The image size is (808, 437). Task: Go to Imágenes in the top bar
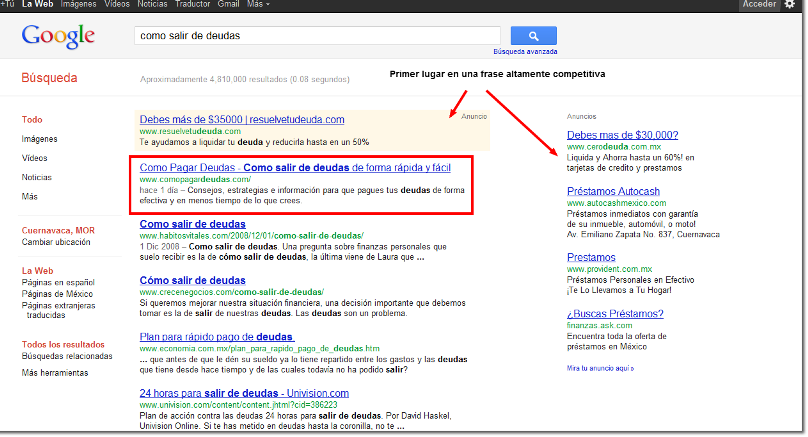click(x=78, y=4)
